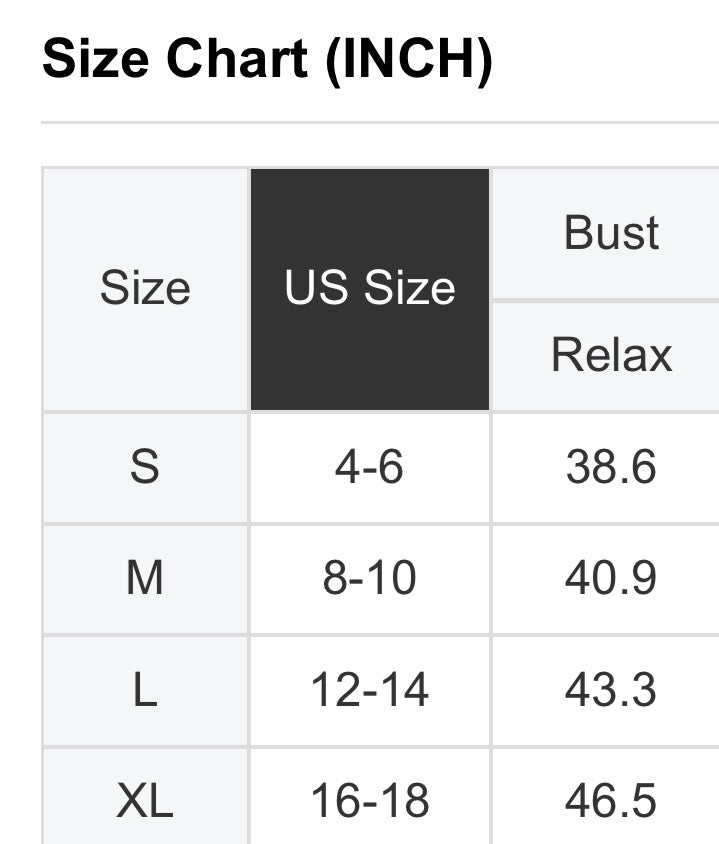The width and height of the screenshot is (719, 844).
Task: Select the M size row label
Action: tap(145, 579)
